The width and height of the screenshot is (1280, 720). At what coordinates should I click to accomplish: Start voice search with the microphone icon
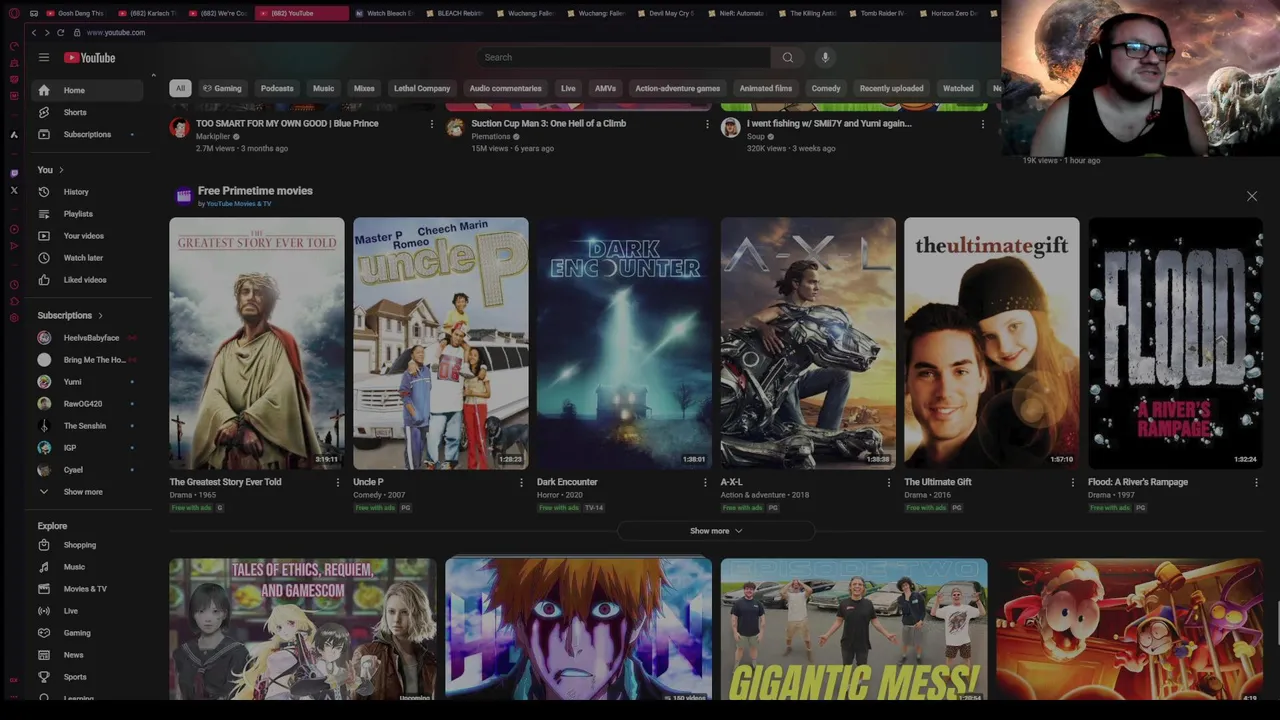coord(825,57)
